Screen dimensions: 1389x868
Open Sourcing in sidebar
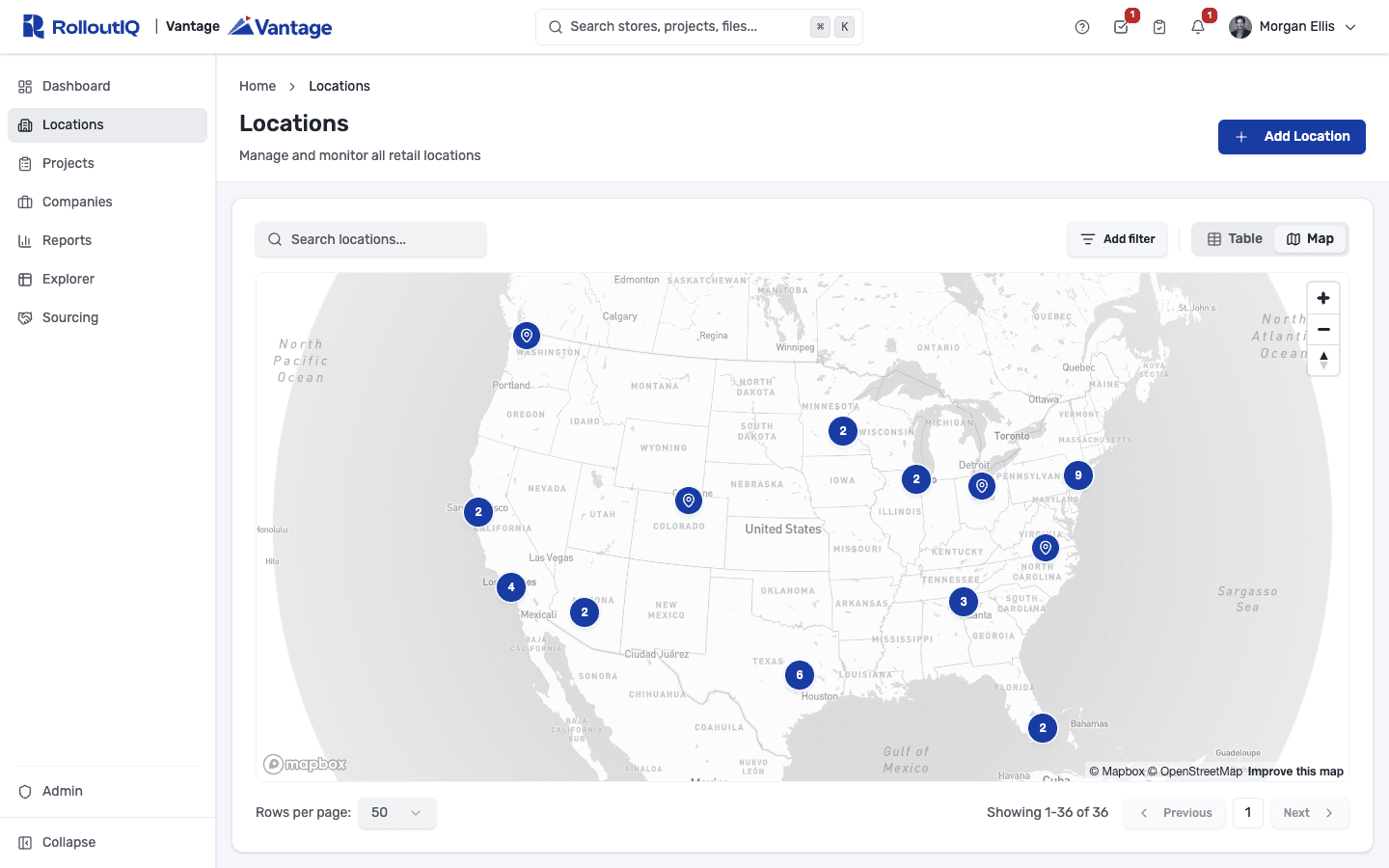pos(107,318)
